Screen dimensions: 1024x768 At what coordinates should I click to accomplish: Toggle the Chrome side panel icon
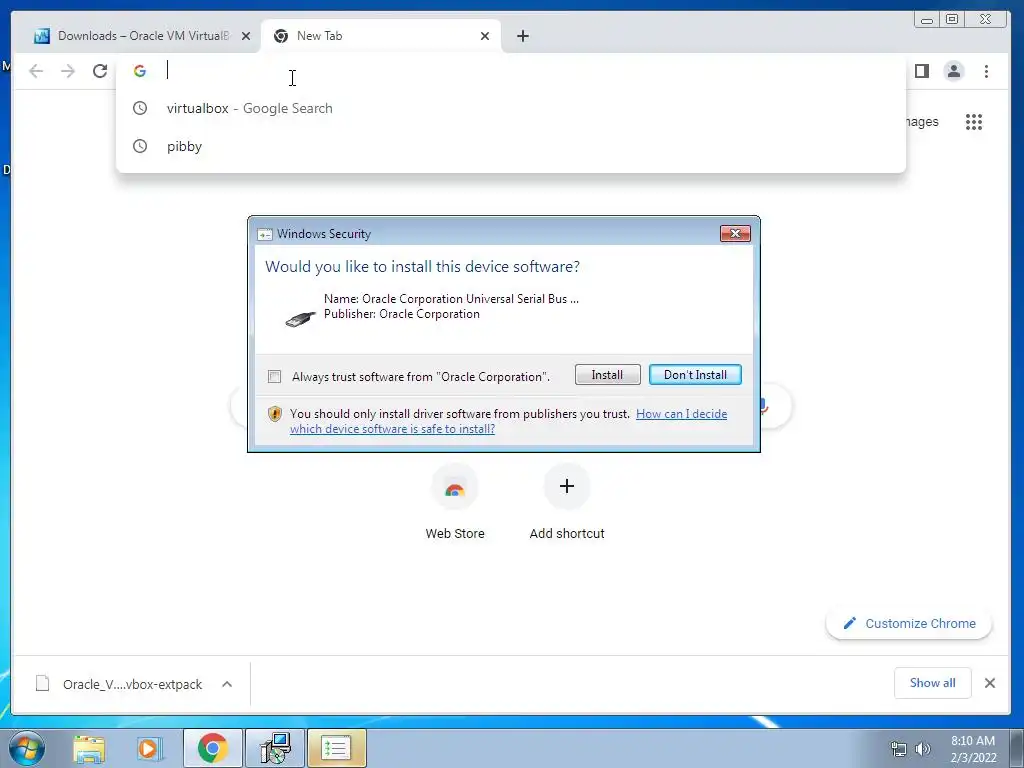[921, 71]
